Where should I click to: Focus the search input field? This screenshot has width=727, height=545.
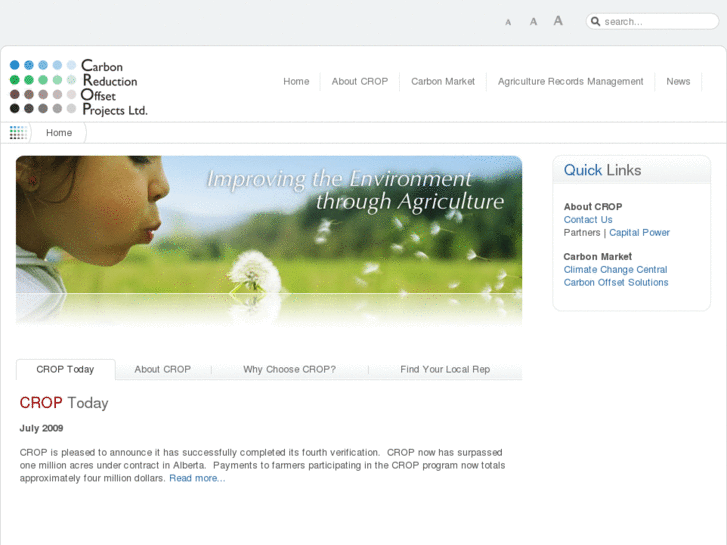(x=652, y=21)
